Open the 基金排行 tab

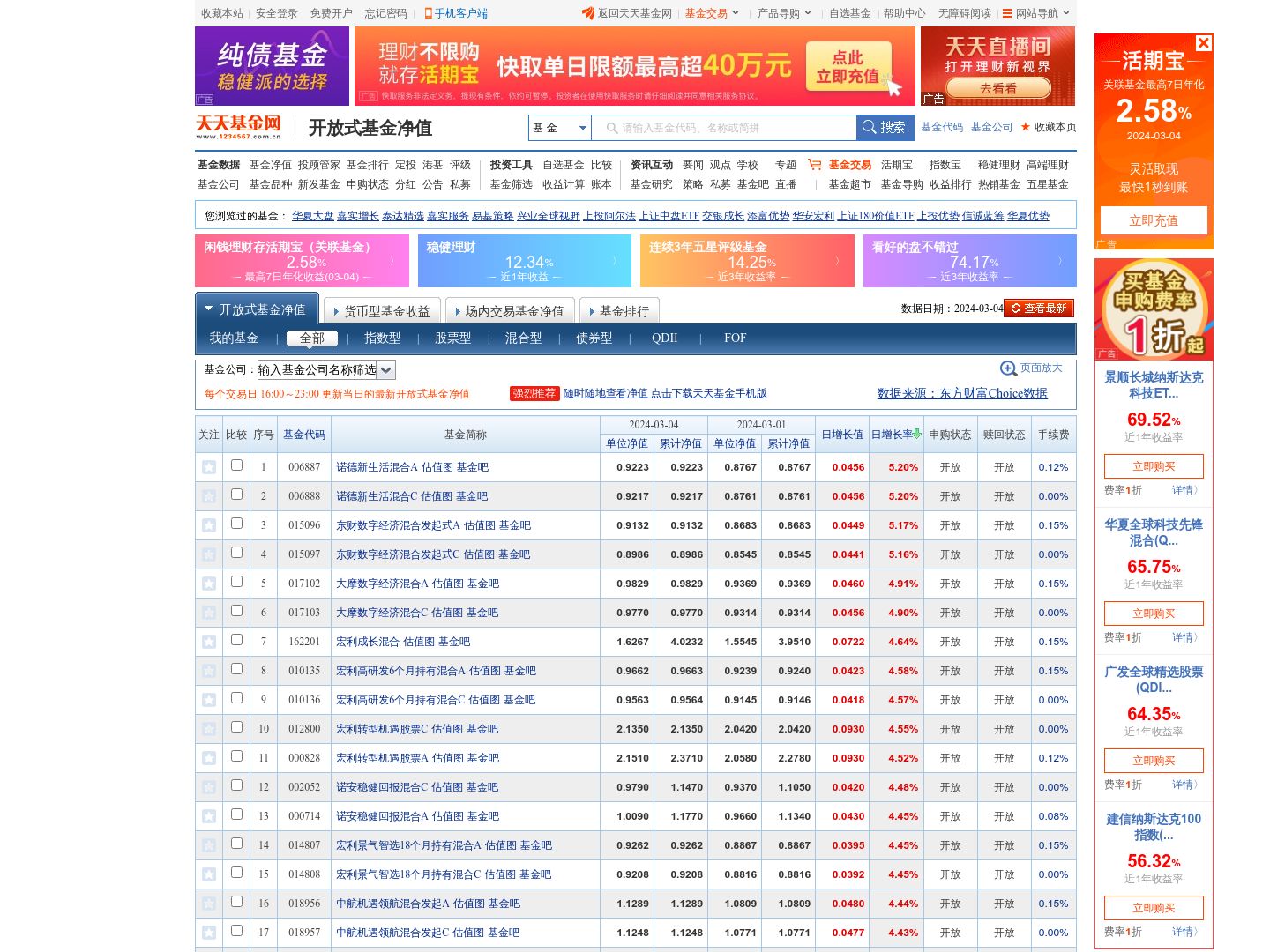(620, 311)
